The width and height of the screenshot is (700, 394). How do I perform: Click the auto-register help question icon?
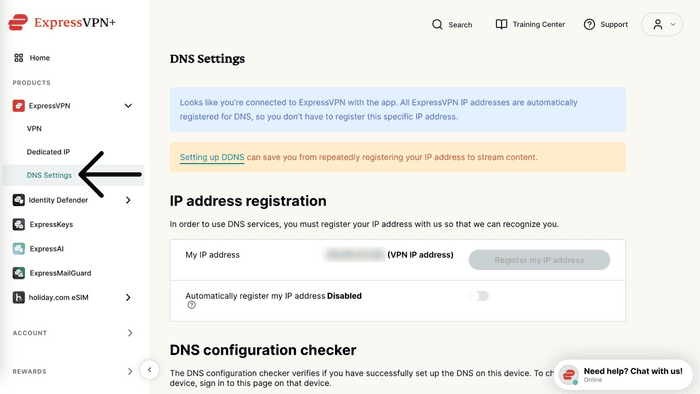pos(192,305)
